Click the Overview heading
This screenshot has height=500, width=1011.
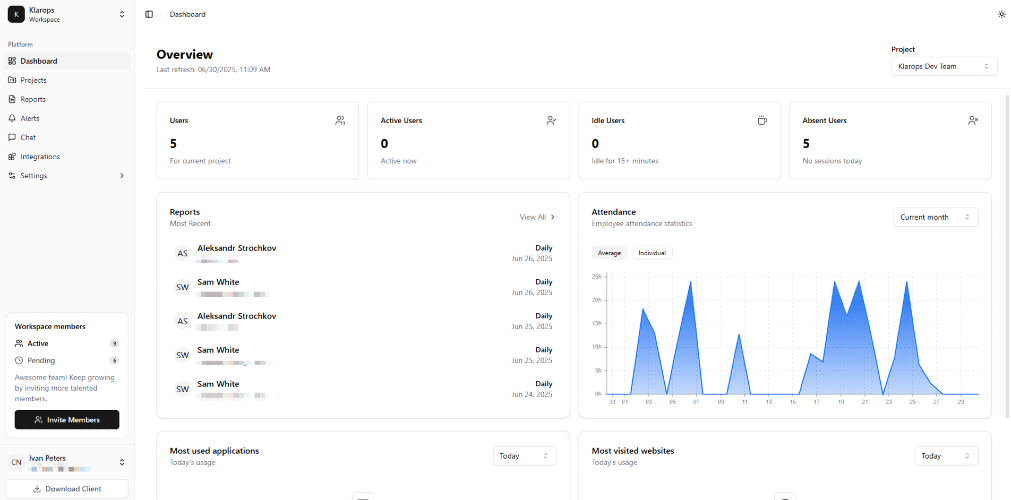point(184,55)
